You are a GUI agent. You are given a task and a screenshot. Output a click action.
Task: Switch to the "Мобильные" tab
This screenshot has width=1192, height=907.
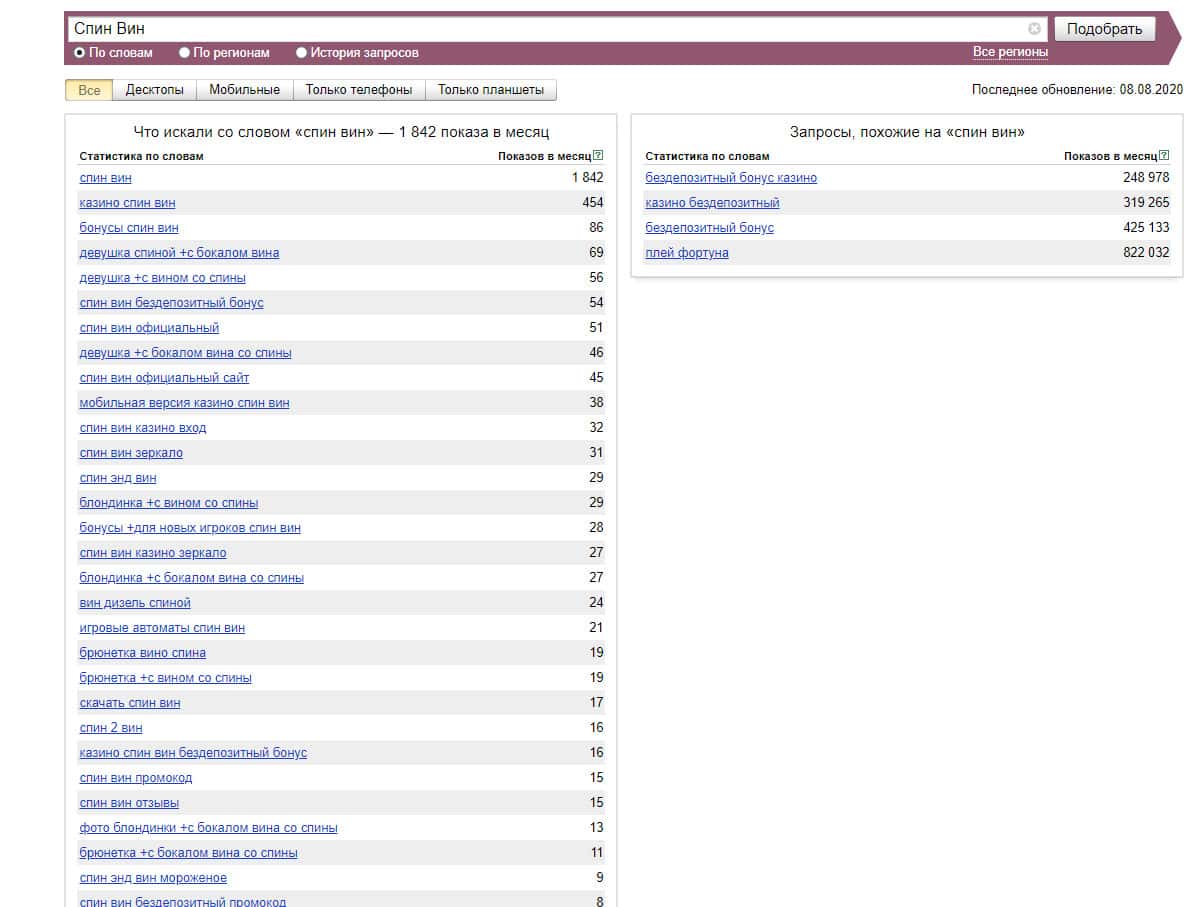pos(244,90)
